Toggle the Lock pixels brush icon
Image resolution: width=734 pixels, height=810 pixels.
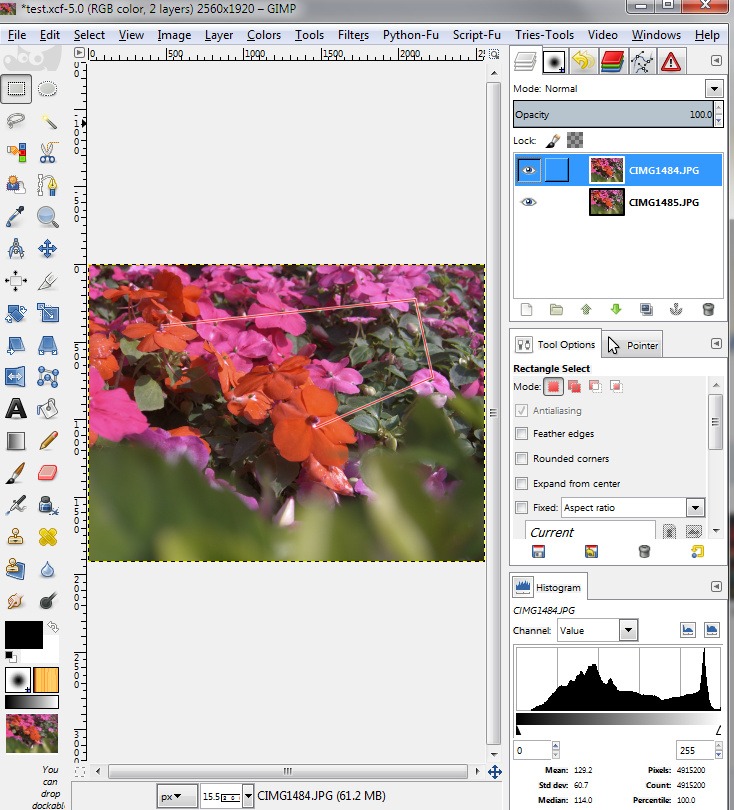[x=553, y=140]
